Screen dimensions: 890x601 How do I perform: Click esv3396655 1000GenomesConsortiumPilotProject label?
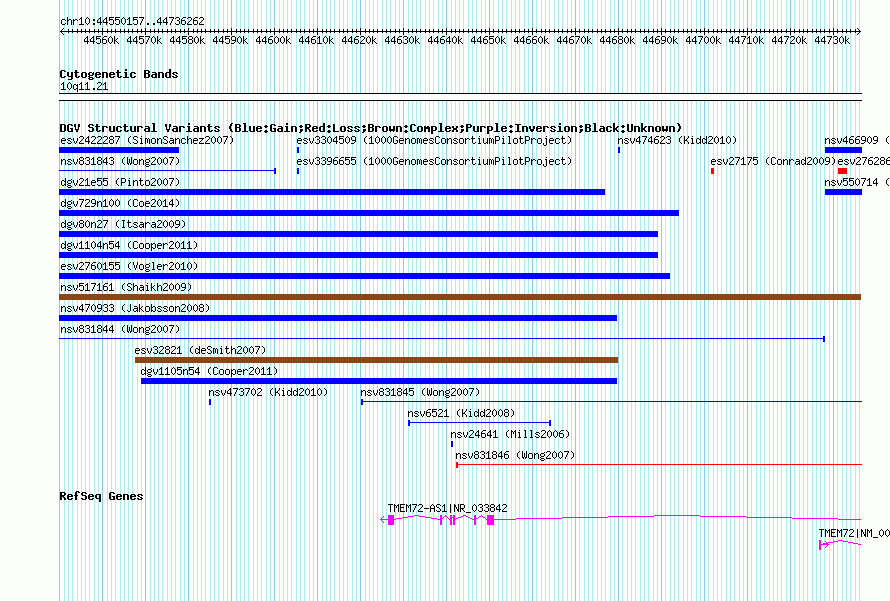click(434, 161)
